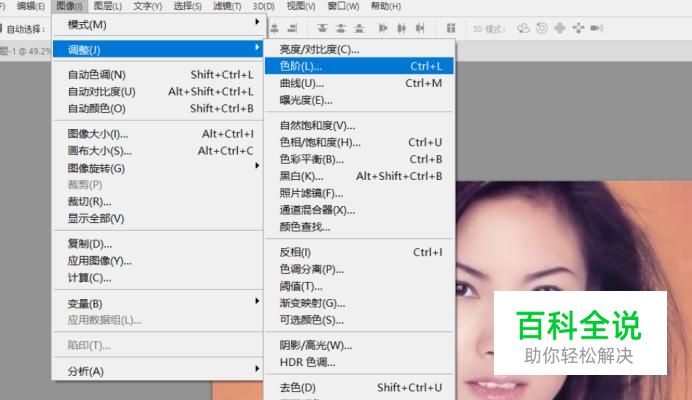Select the 3D pan object icon
This screenshot has height=400, width=692.
[x=560, y=28]
